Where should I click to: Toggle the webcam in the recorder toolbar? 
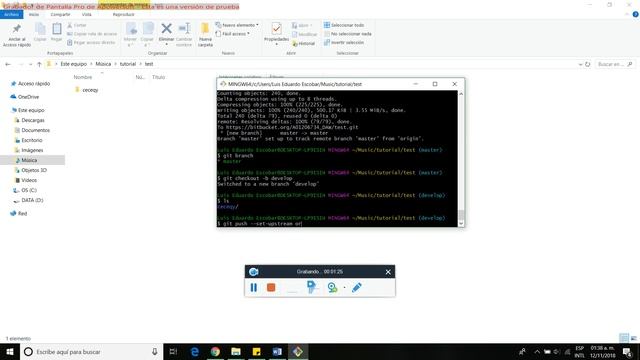pos(333,287)
